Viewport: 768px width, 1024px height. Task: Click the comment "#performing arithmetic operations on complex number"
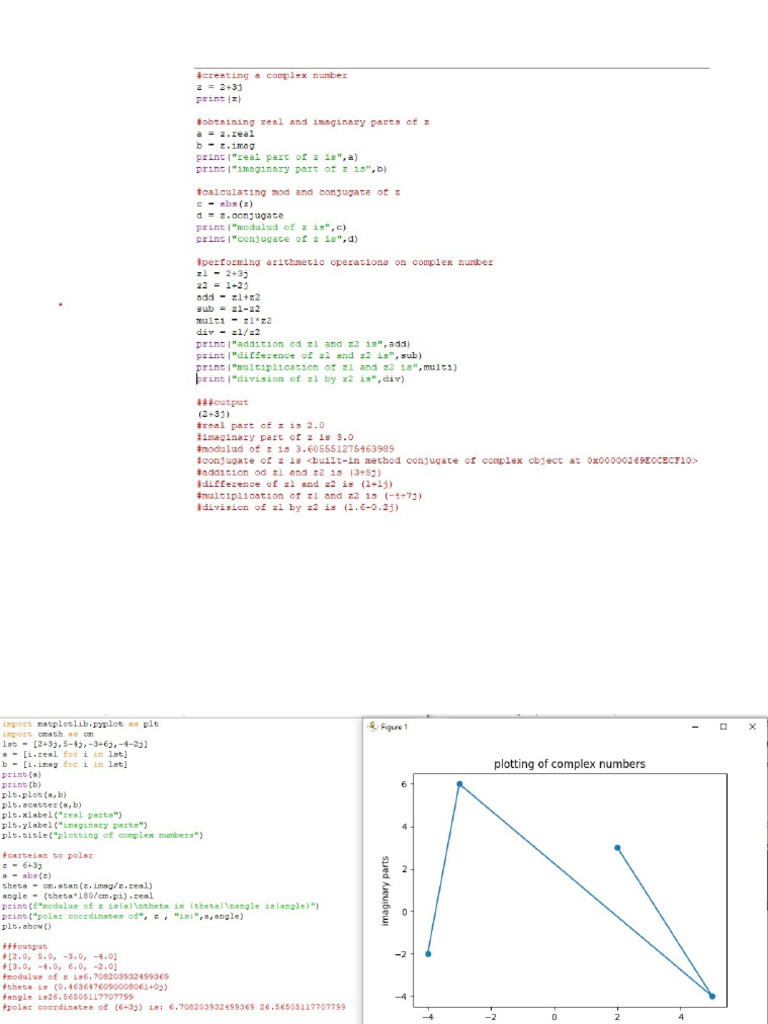345,263
